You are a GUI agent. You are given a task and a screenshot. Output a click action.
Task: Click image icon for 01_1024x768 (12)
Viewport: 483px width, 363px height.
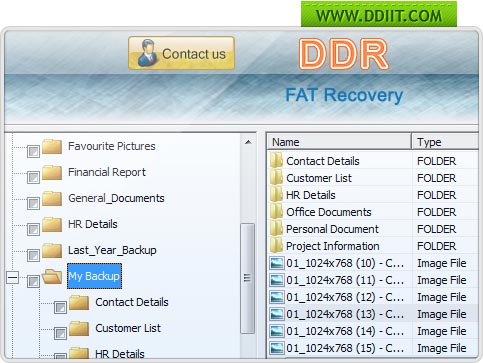pyautogui.click(x=277, y=297)
